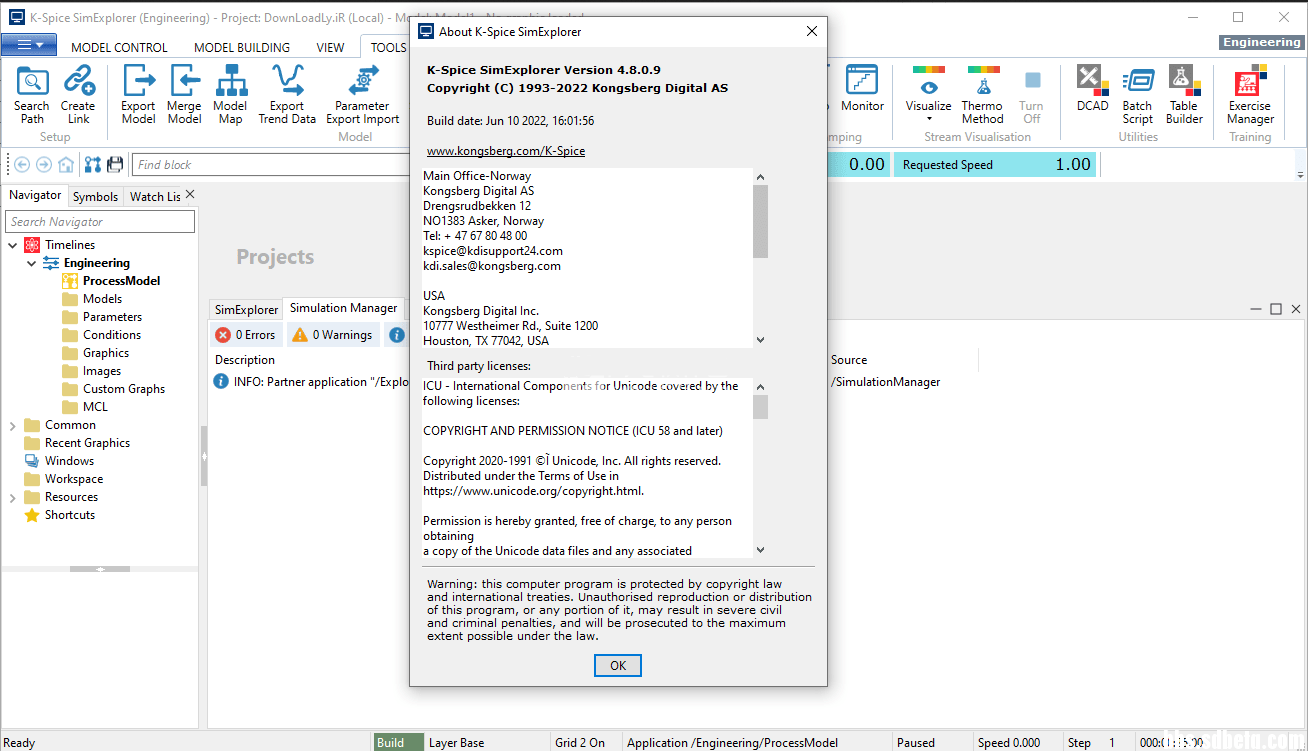This screenshot has width=1308, height=751.
Task: Open the Merge Model tool
Action: pyautogui.click(x=184, y=94)
